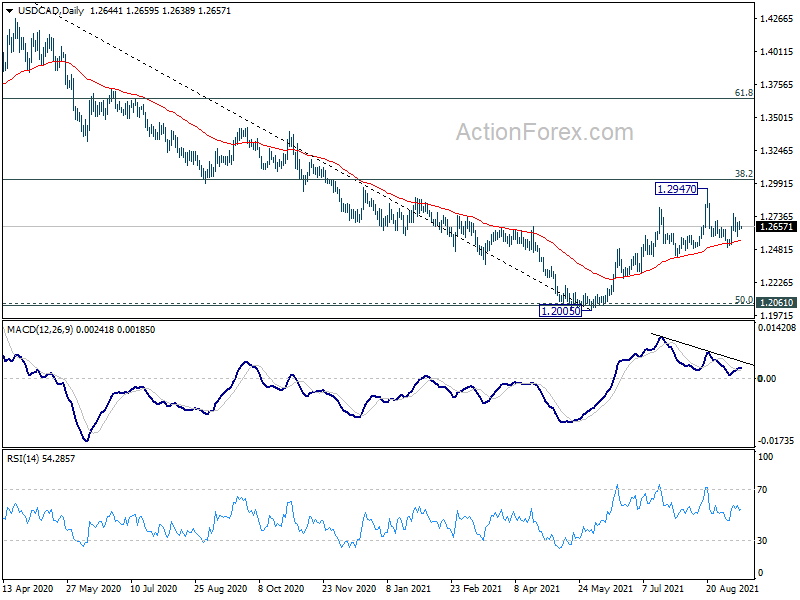Click the 1.26571 current price tag
This screenshot has height=600, width=800.
click(776, 227)
